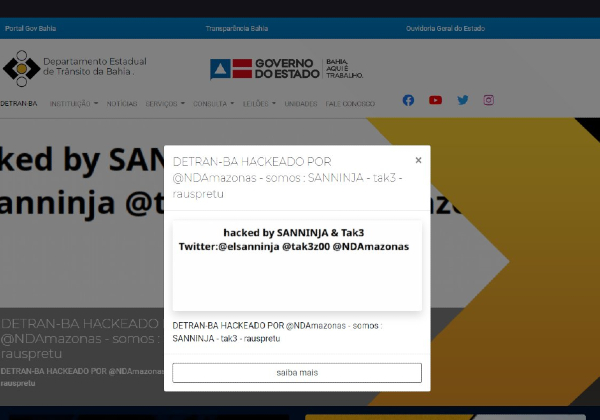Viewport: 600px width, 420px height.
Task: Open the Ouvidoria Geral do Estado link
Action: point(445,28)
